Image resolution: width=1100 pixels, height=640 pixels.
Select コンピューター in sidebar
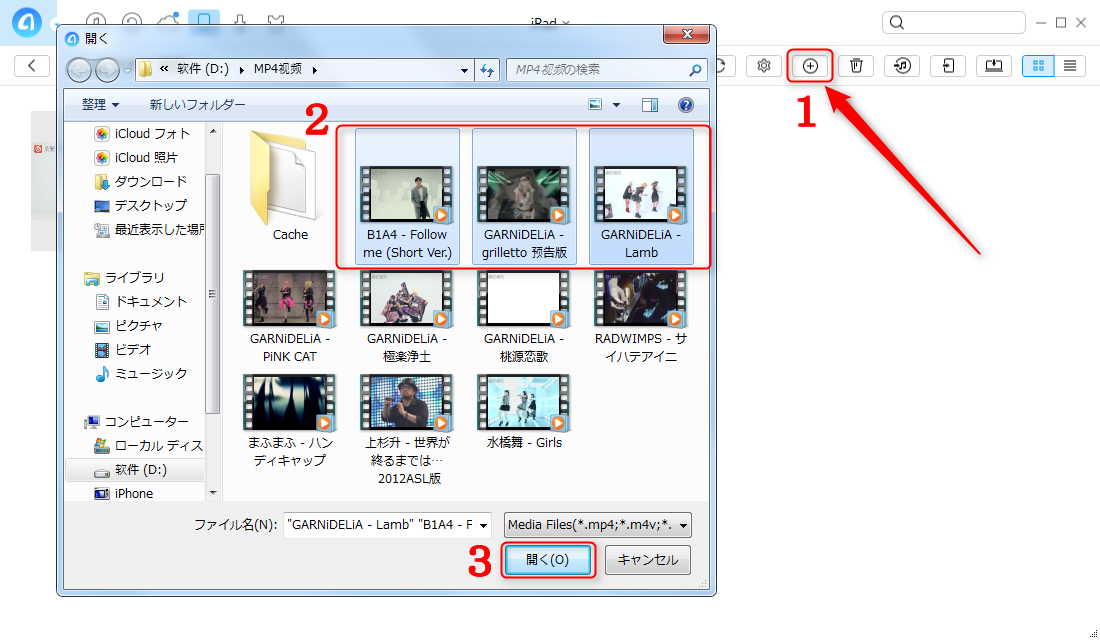coord(136,422)
